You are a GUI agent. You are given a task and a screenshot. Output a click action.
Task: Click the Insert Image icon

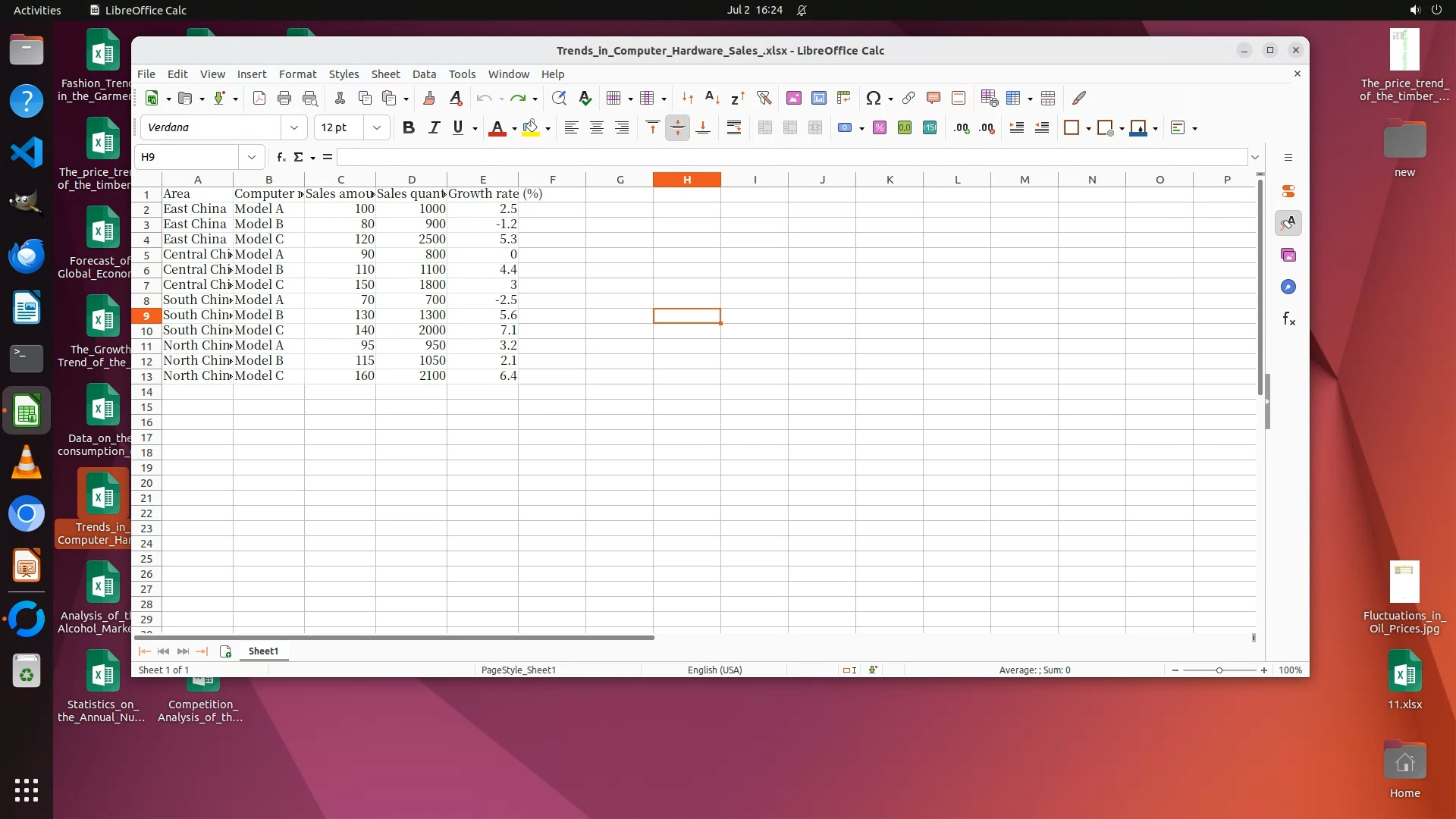click(793, 98)
